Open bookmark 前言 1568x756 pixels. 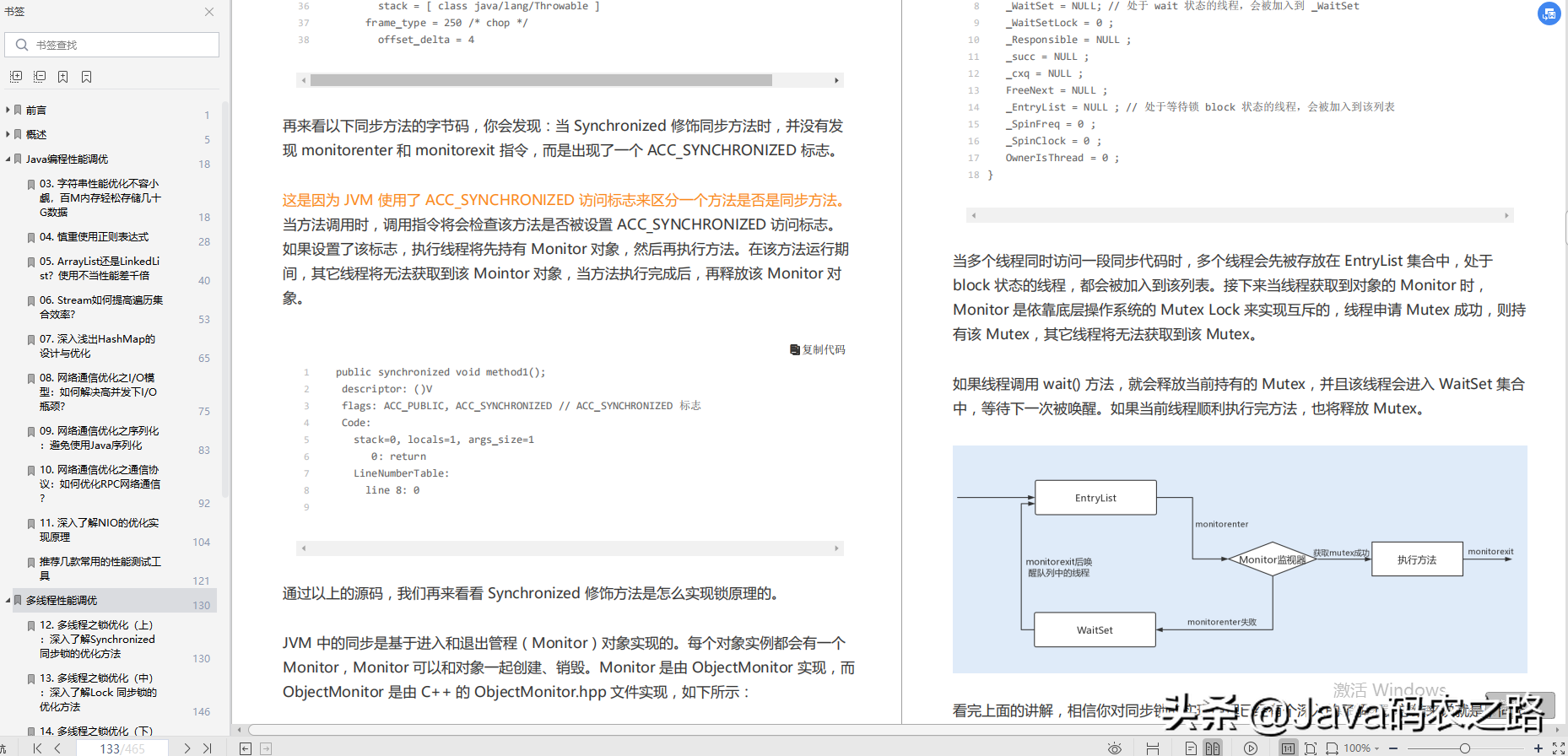point(36,110)
